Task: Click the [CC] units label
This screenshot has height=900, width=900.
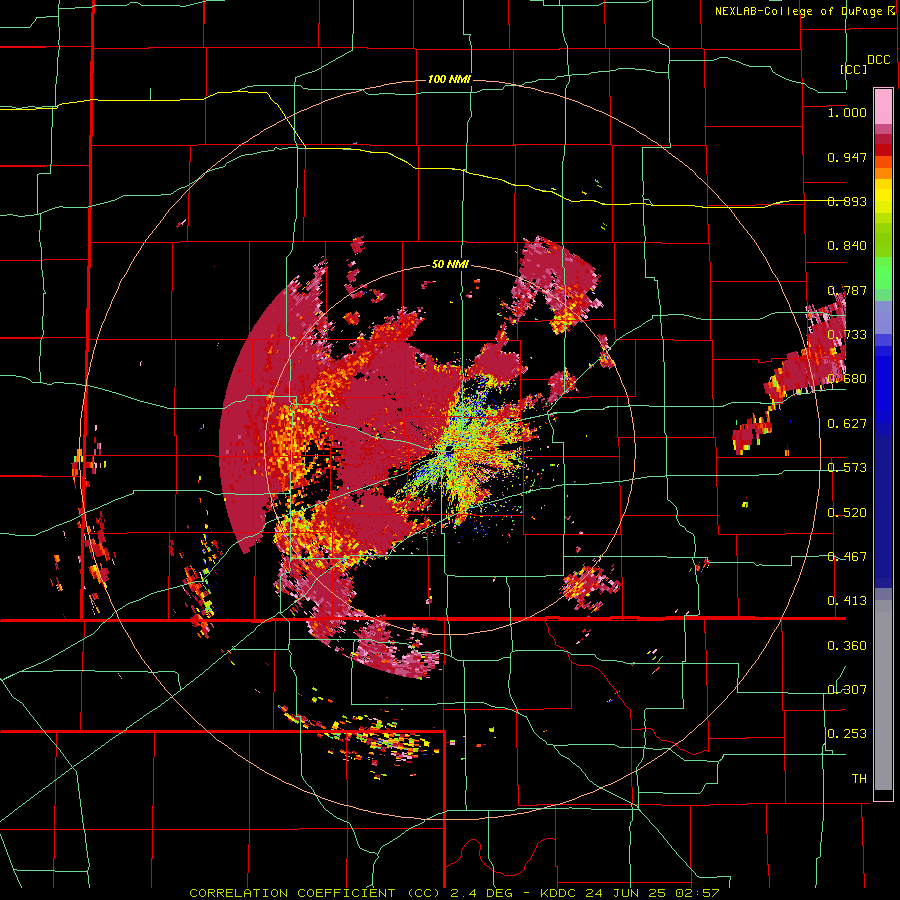Action: point(854,69)
